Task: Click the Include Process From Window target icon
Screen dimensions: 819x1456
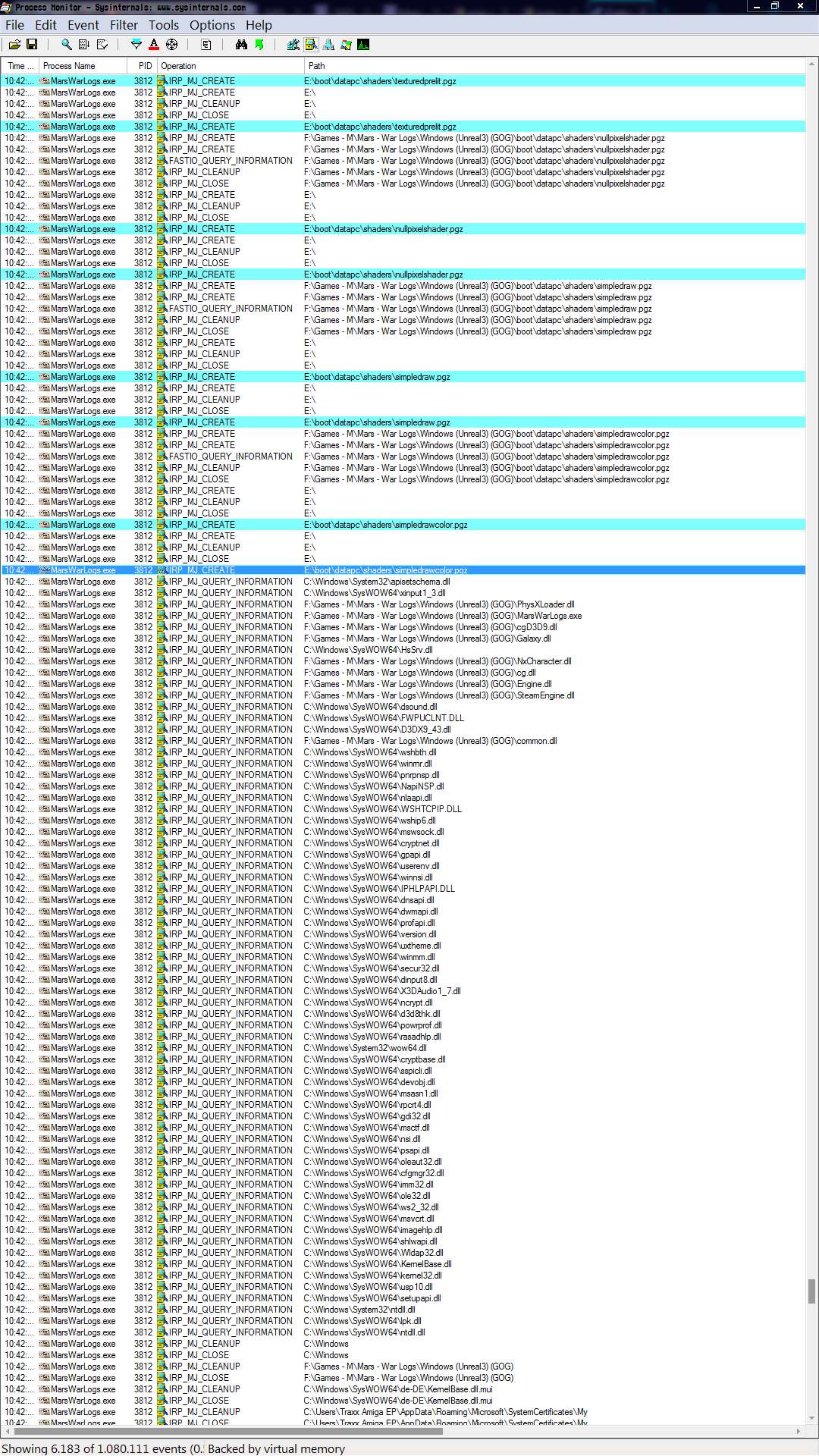Action: pyautogui.click(x=171, y=45)
